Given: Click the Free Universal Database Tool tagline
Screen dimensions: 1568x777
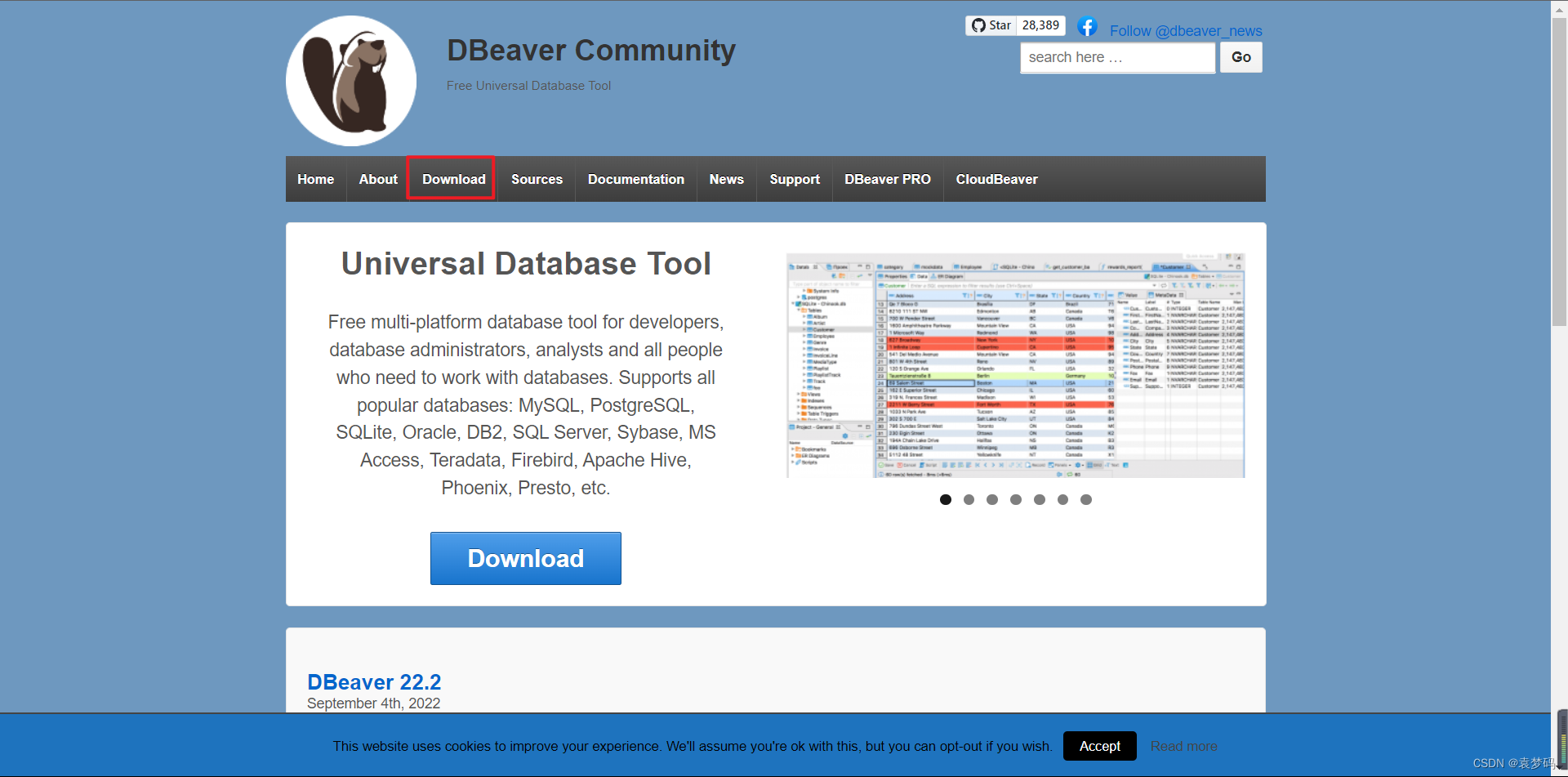Looking at the screenshot, I should 528,86.
